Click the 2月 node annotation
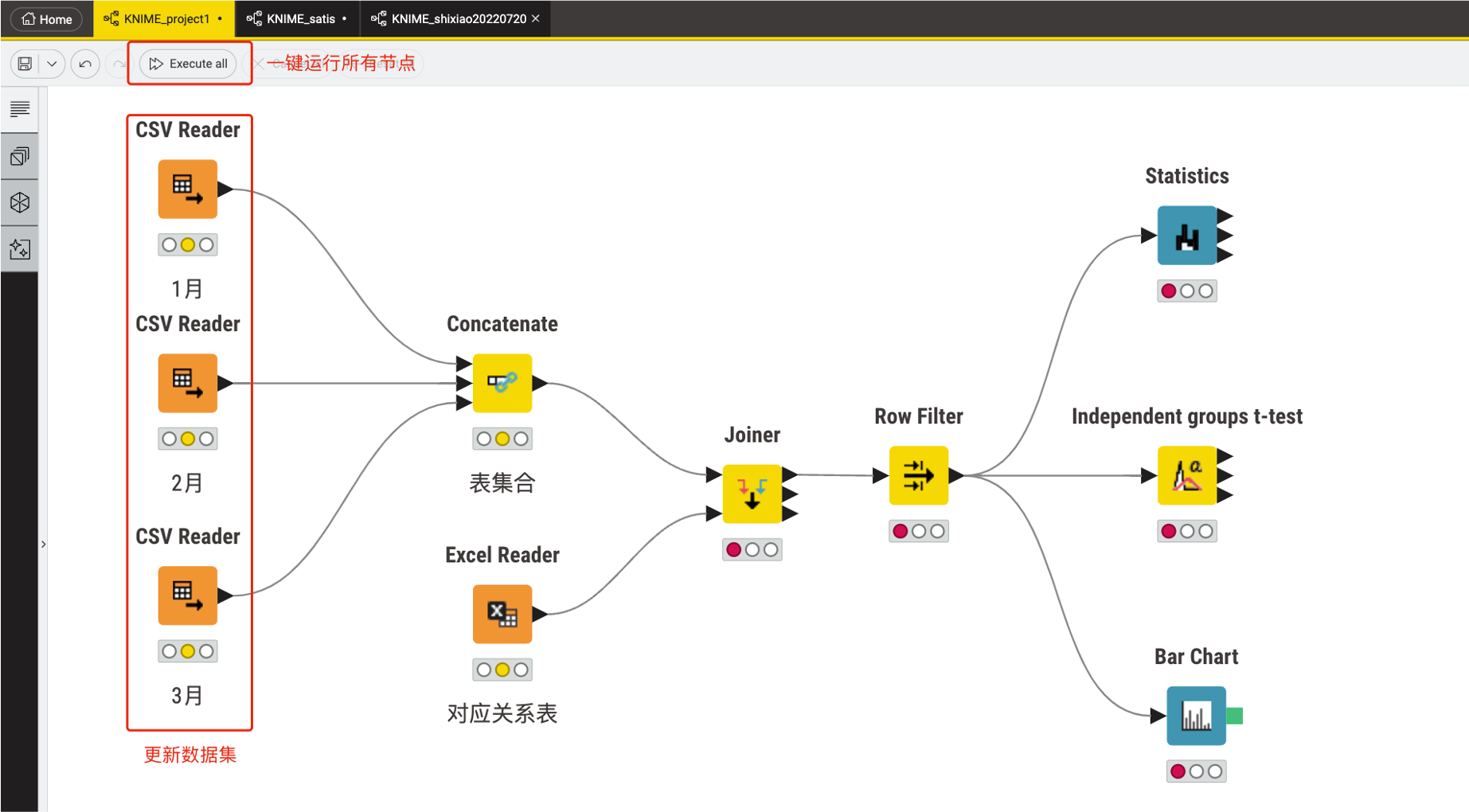This screenshot has width=1469, height=812. tap(188, 482)
